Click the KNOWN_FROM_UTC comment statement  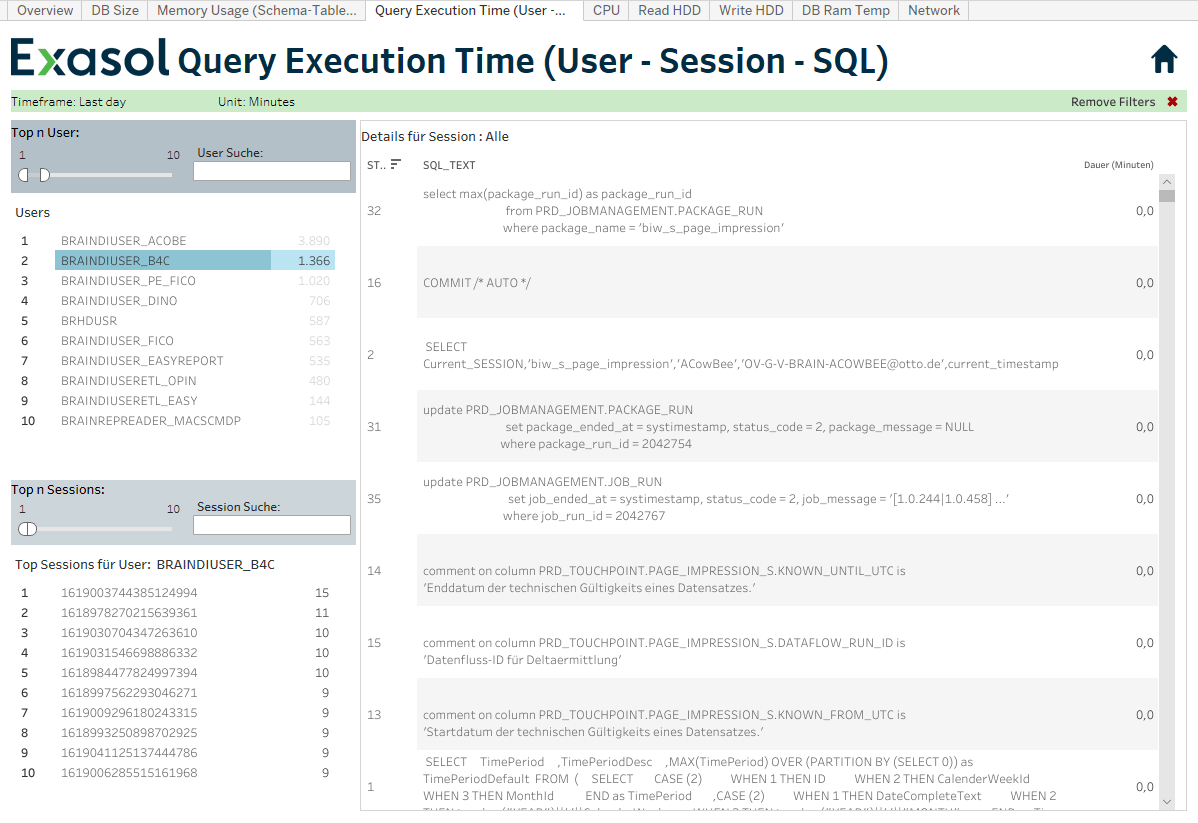[664, 723]
